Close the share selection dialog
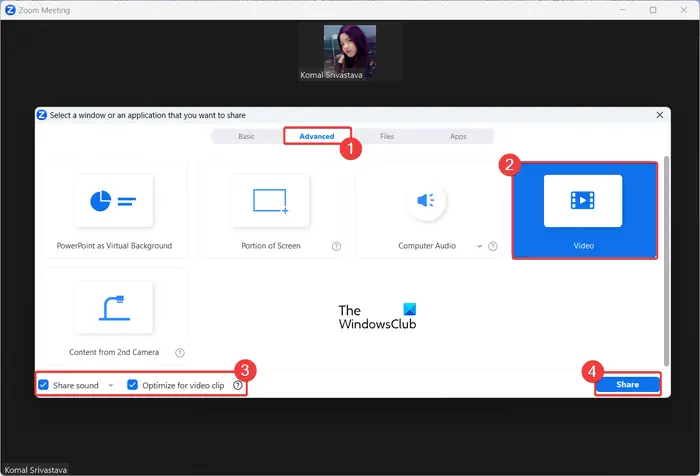This screenshot has height=476, width=700. coord(659,115)
